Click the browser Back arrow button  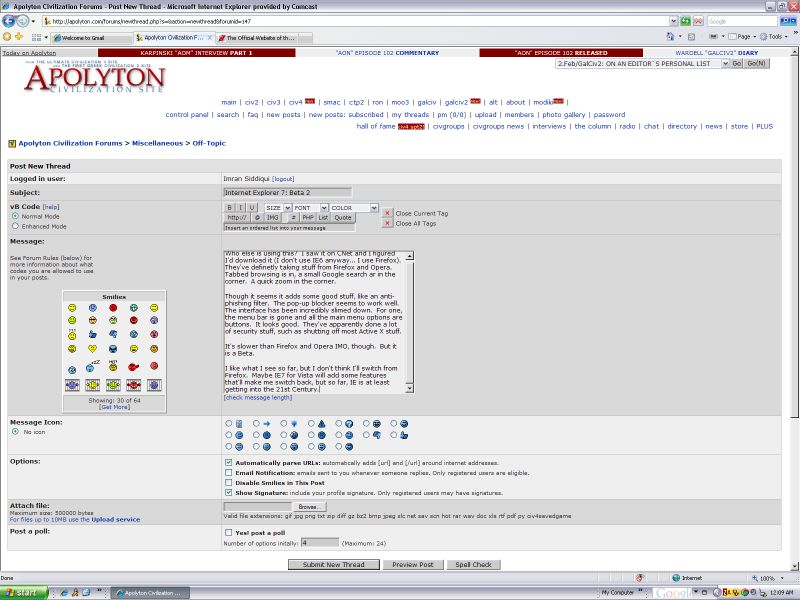[10, 20]
